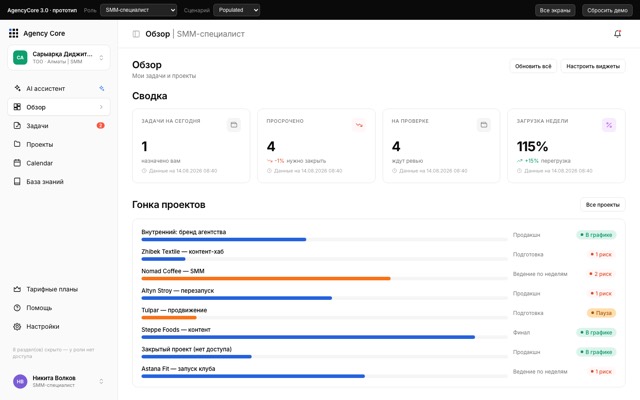Click the Все проекты button

pyautogui.click(x=603, y=204)
